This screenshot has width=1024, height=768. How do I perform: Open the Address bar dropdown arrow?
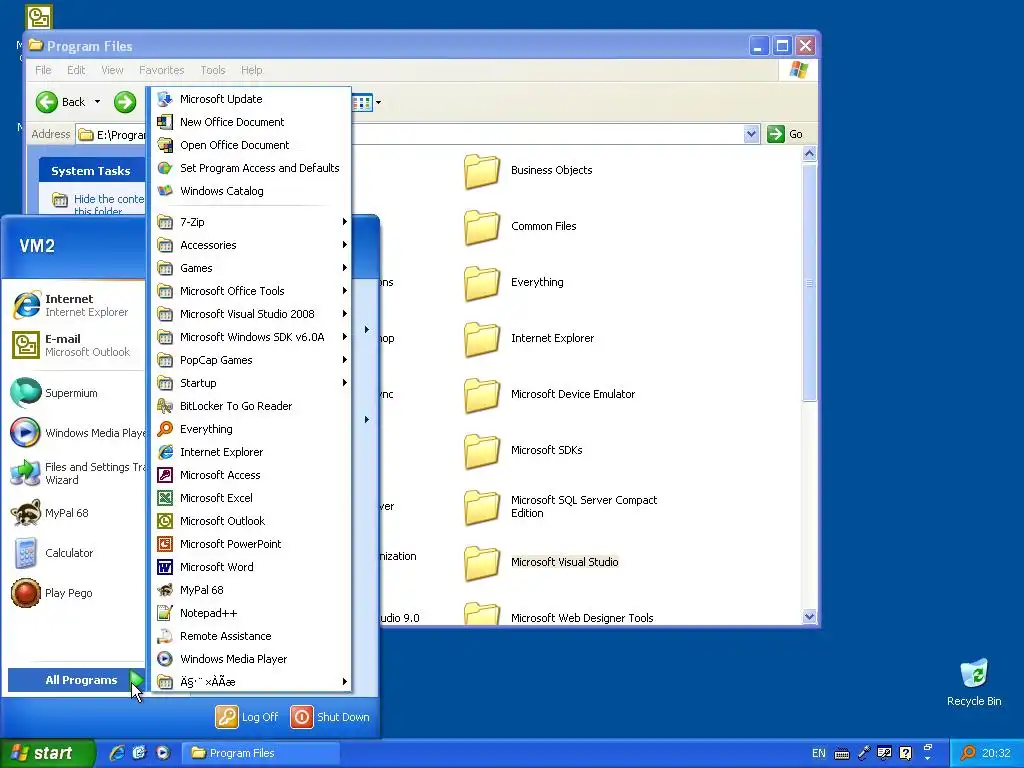click(x=751, y=134)
